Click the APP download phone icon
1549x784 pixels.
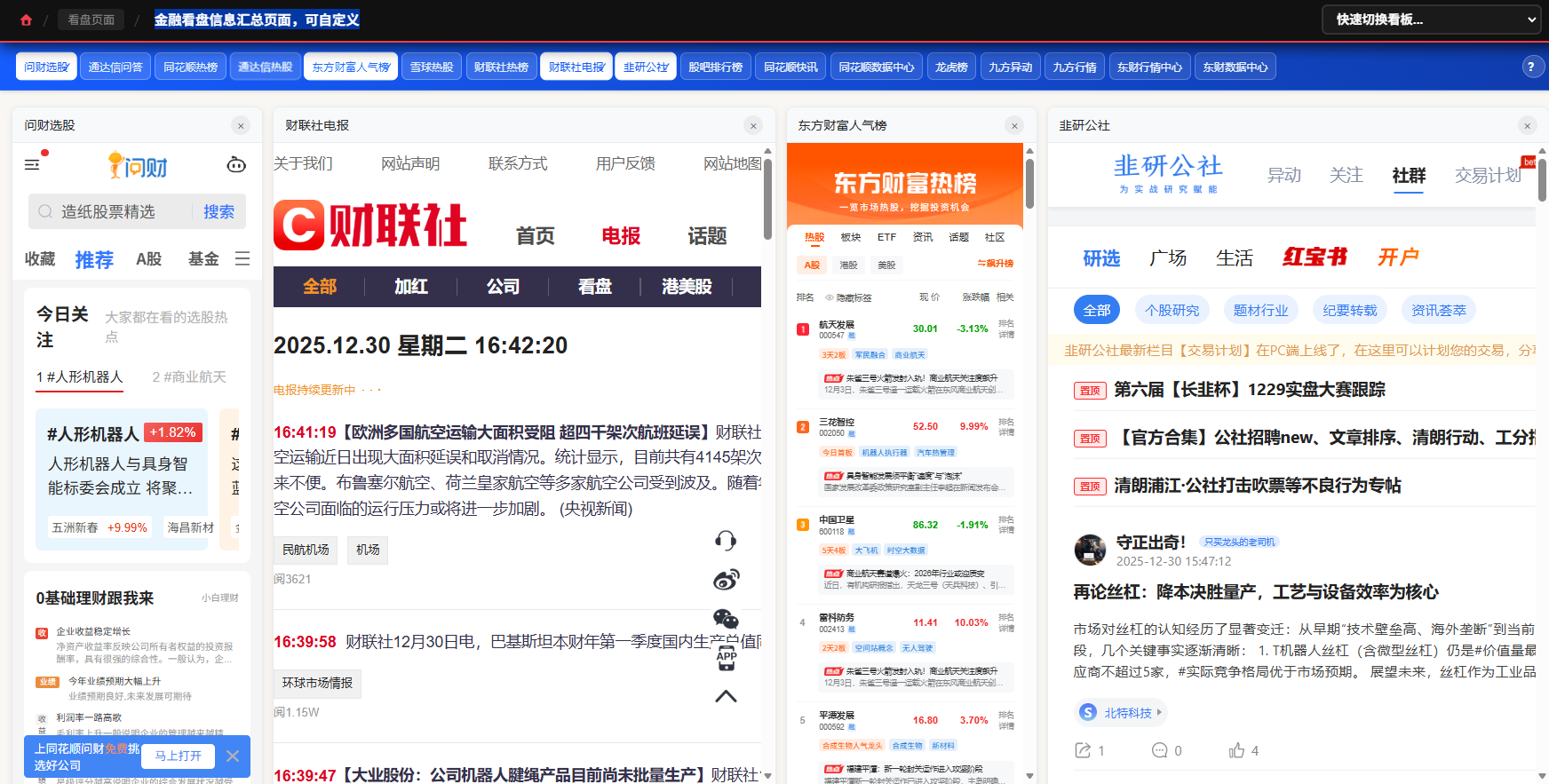[x=726, y=657]
